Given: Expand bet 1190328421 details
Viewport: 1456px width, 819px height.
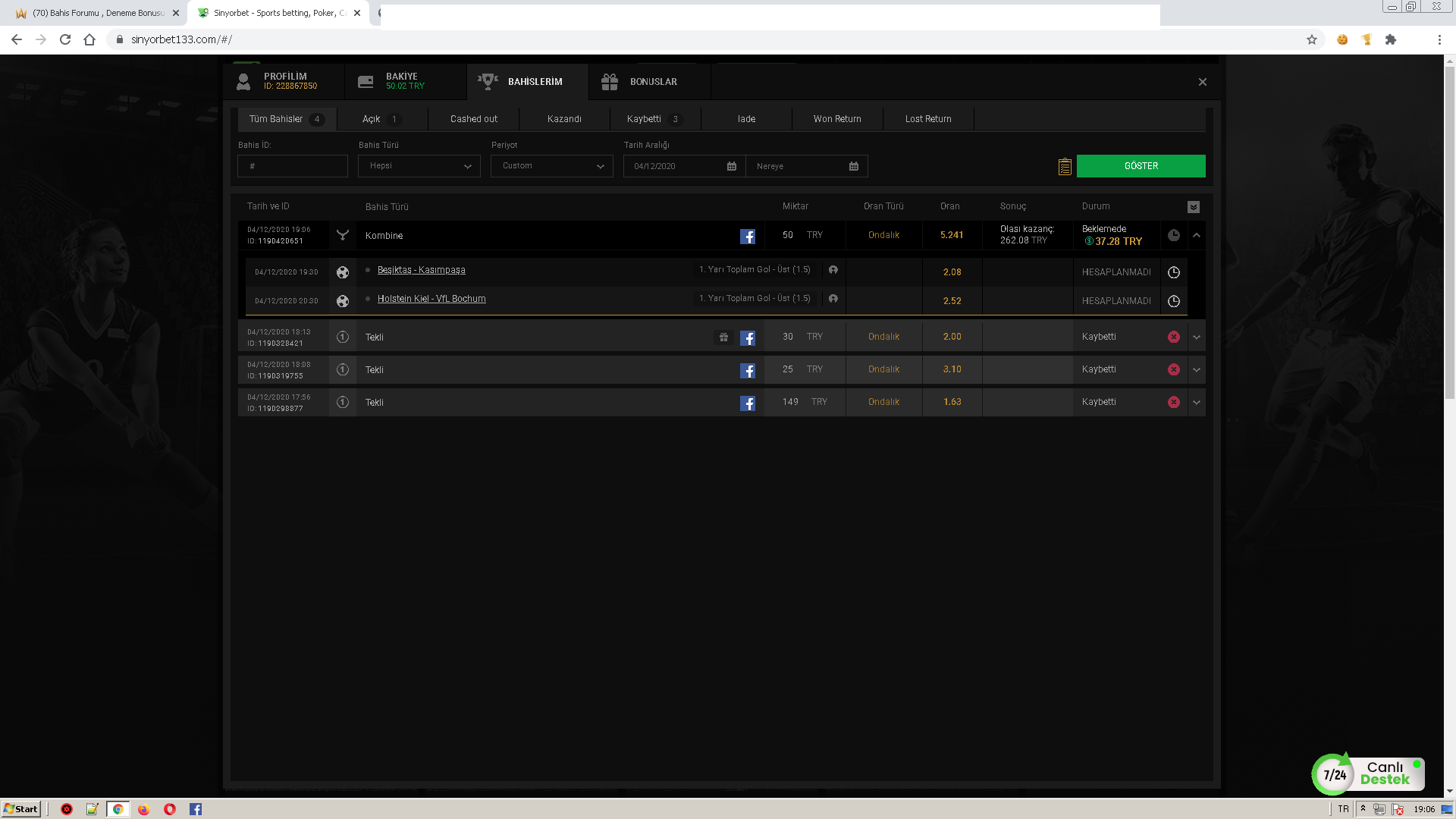Looking at the screenshot, I should point(1196,337).
